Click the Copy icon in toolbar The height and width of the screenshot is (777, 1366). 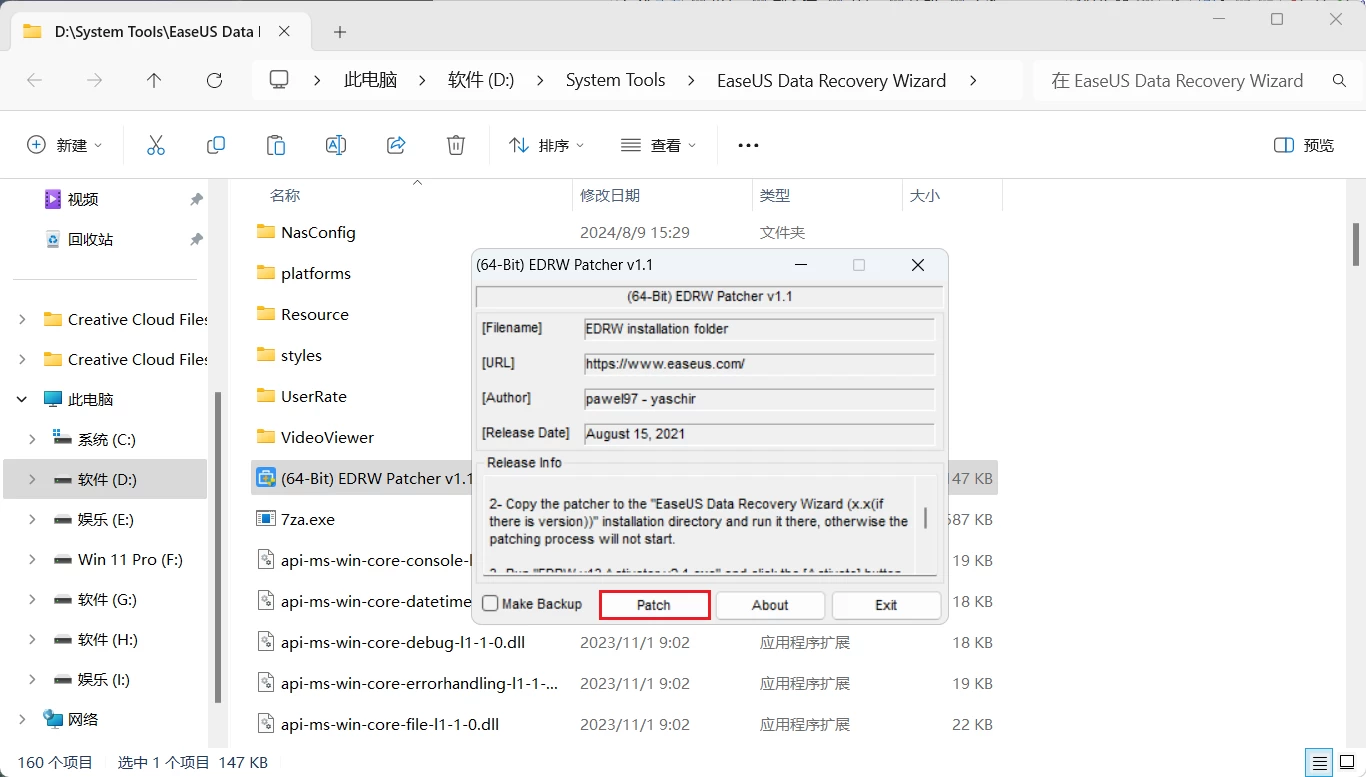point(216,145)
